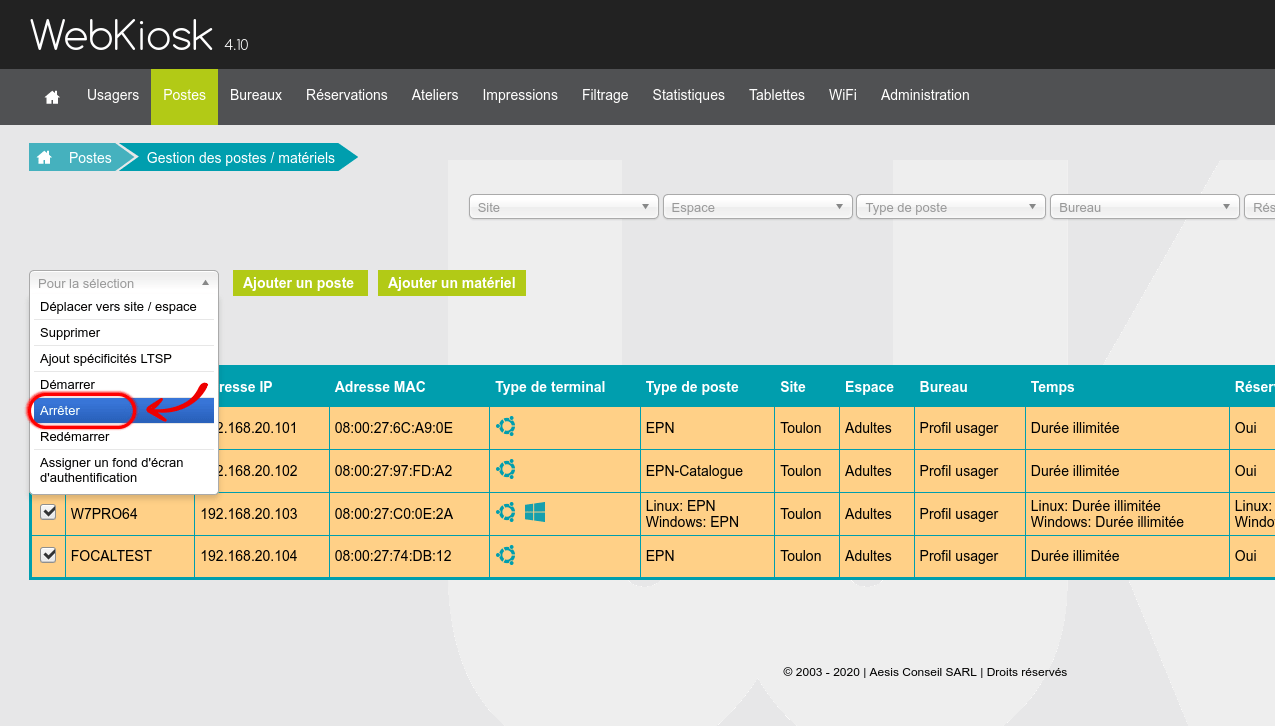Click Profil usager in FOCALTEST row
This screenshot has width=1275, height=726.
tap(959, 556)
